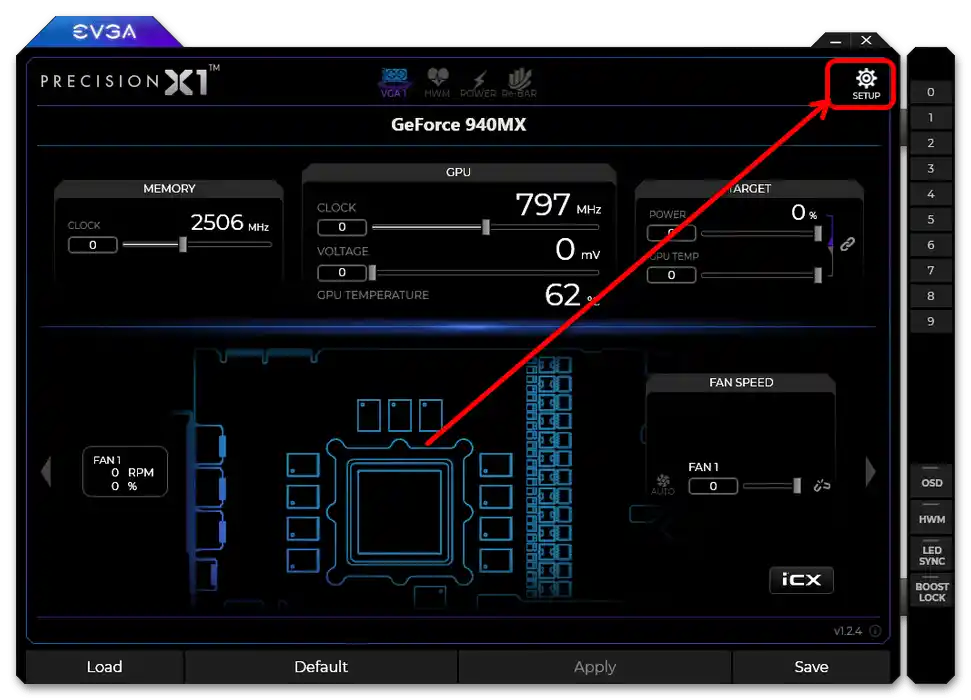Select profile slot 7

(931, 270)
